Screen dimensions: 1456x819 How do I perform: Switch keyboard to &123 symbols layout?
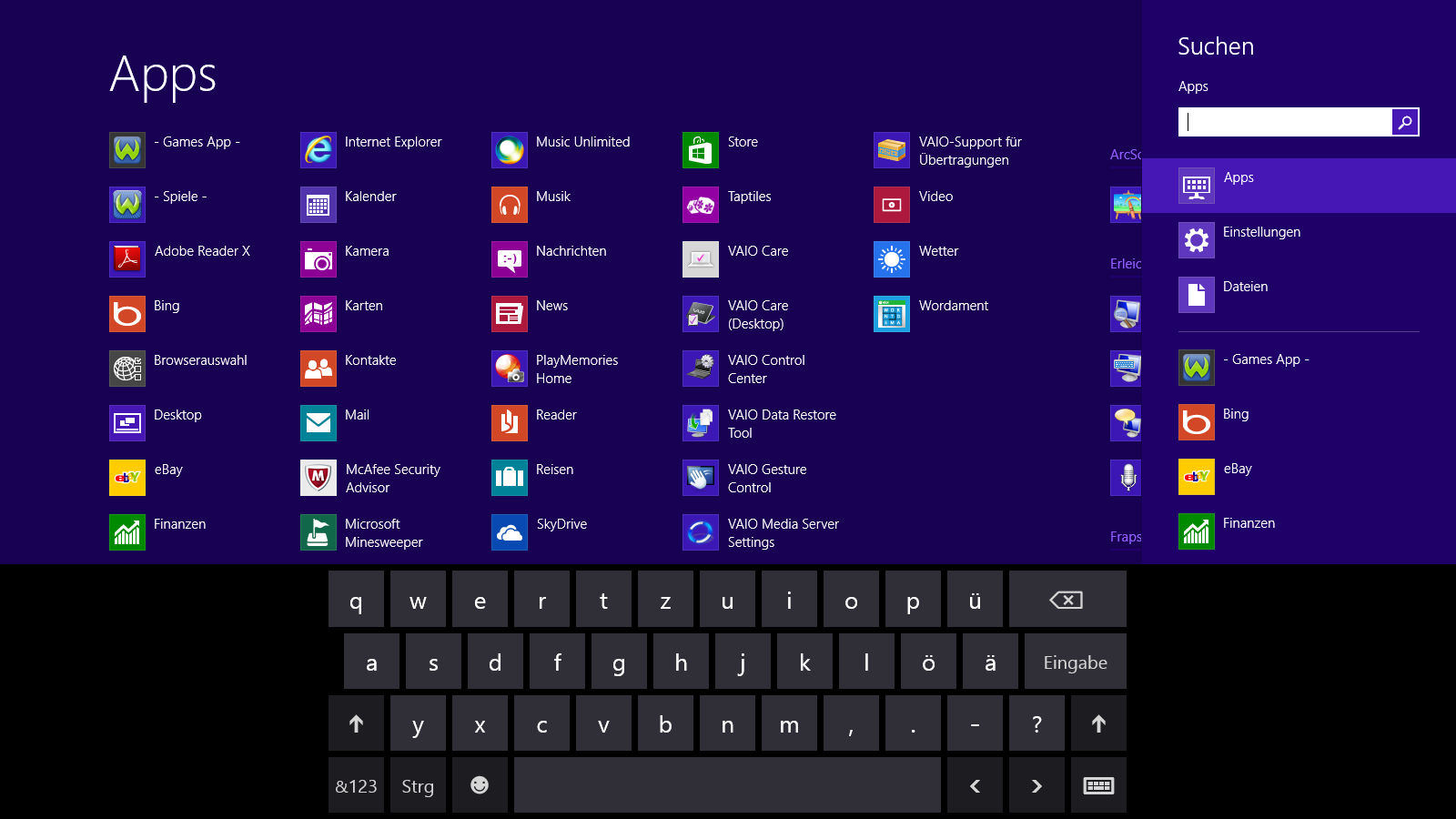pos(357,785)
